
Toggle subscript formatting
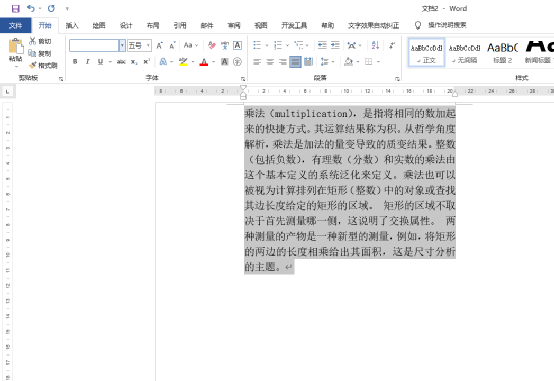pos(134,62)
